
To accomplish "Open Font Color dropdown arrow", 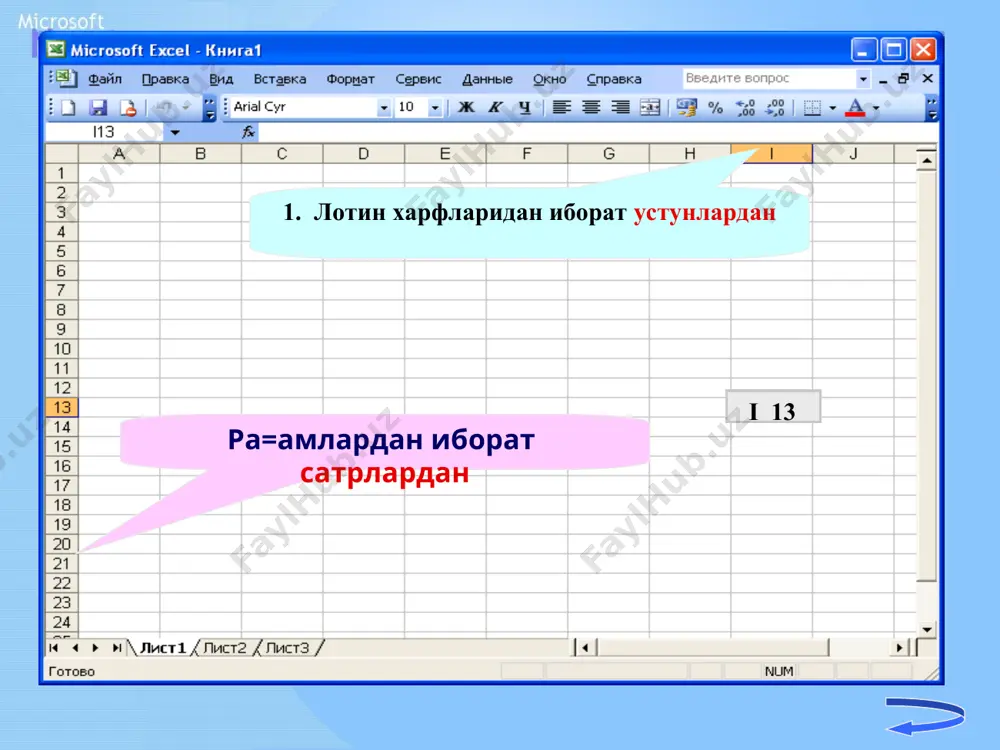I will click(x=876, y=108).
